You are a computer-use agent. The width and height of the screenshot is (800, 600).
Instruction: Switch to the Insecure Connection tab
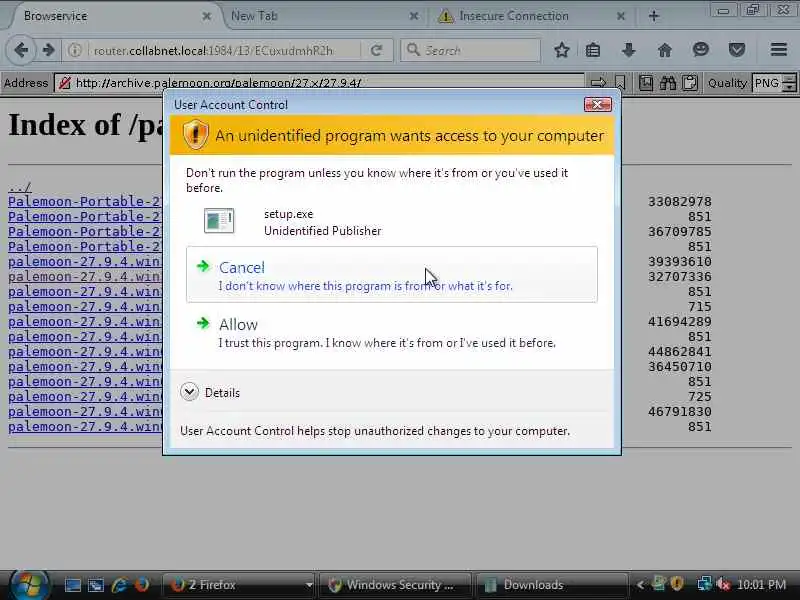531,16
